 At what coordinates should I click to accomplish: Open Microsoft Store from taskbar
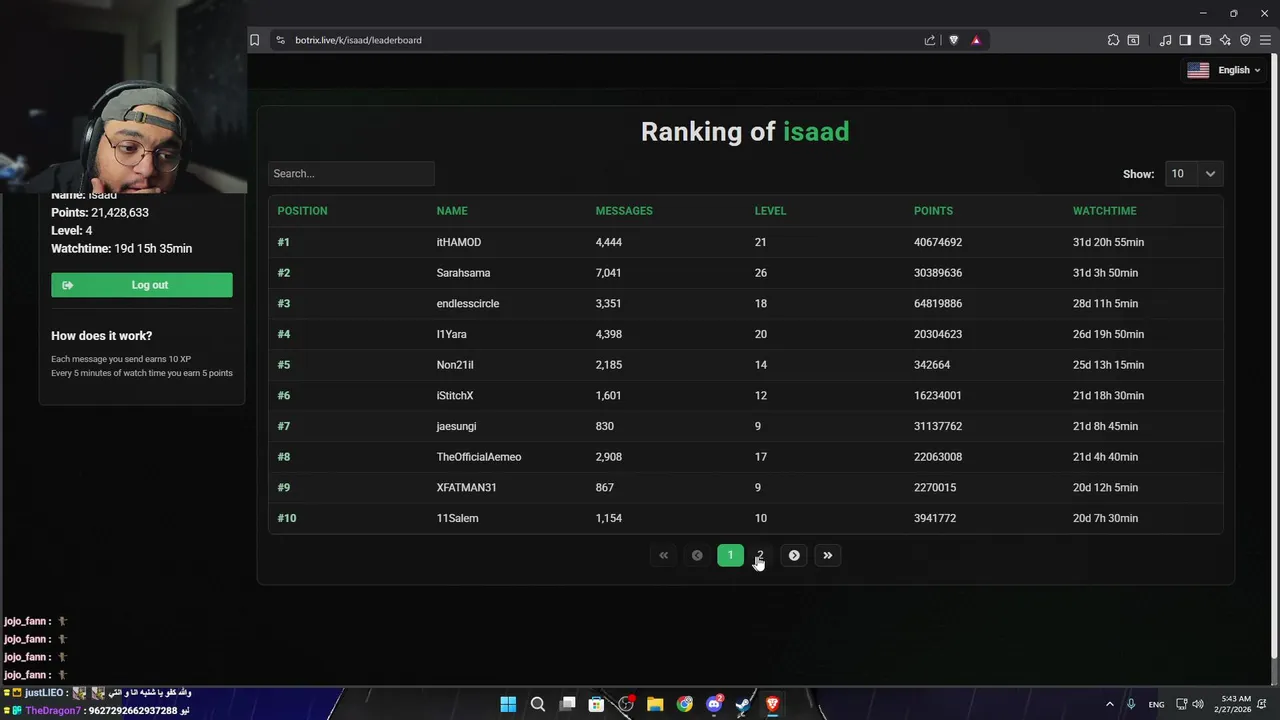(597, 704)
